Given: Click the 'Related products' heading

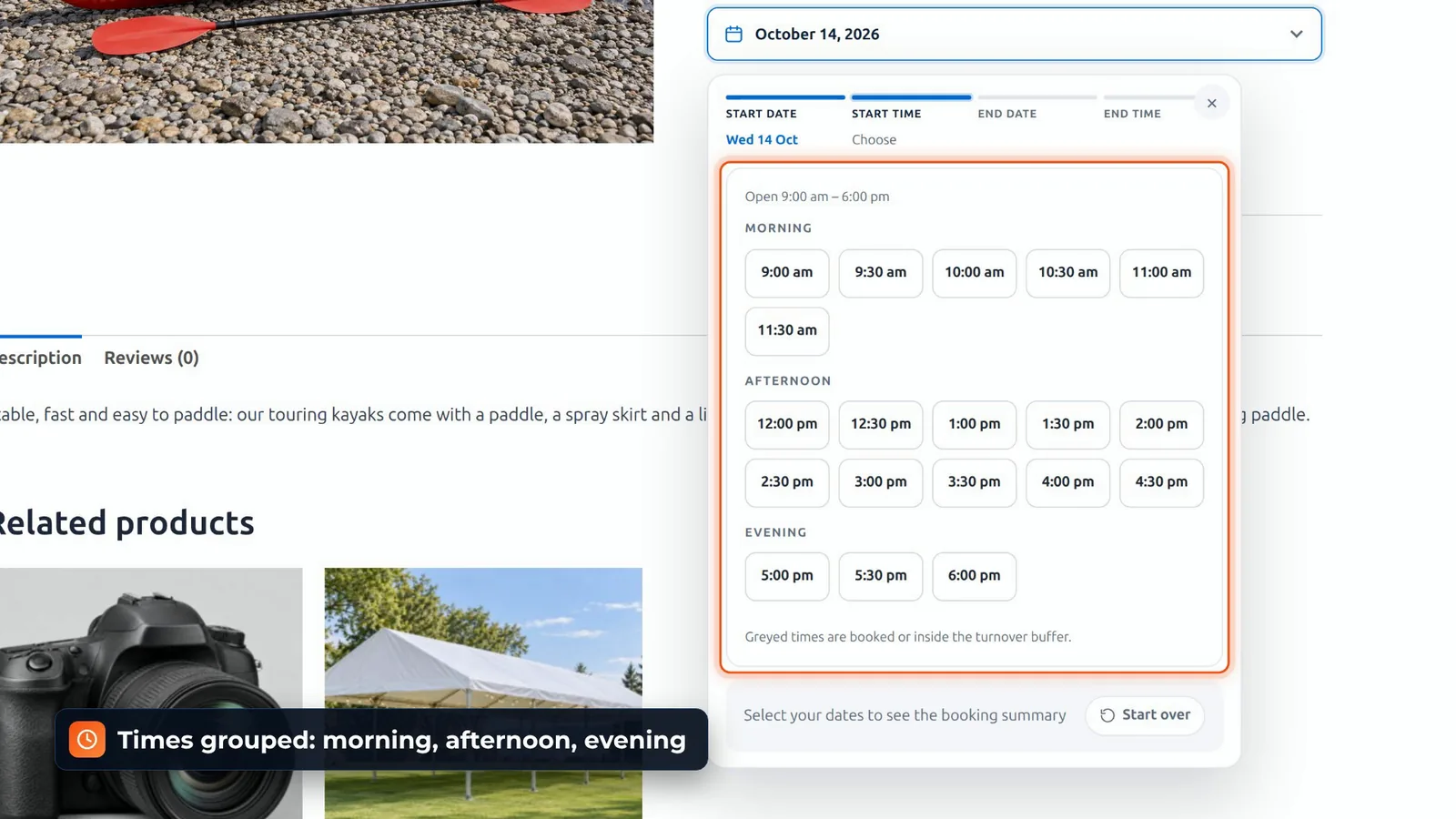Looking at the screenshot, I should pyautogui.click(x=126, y=523).
